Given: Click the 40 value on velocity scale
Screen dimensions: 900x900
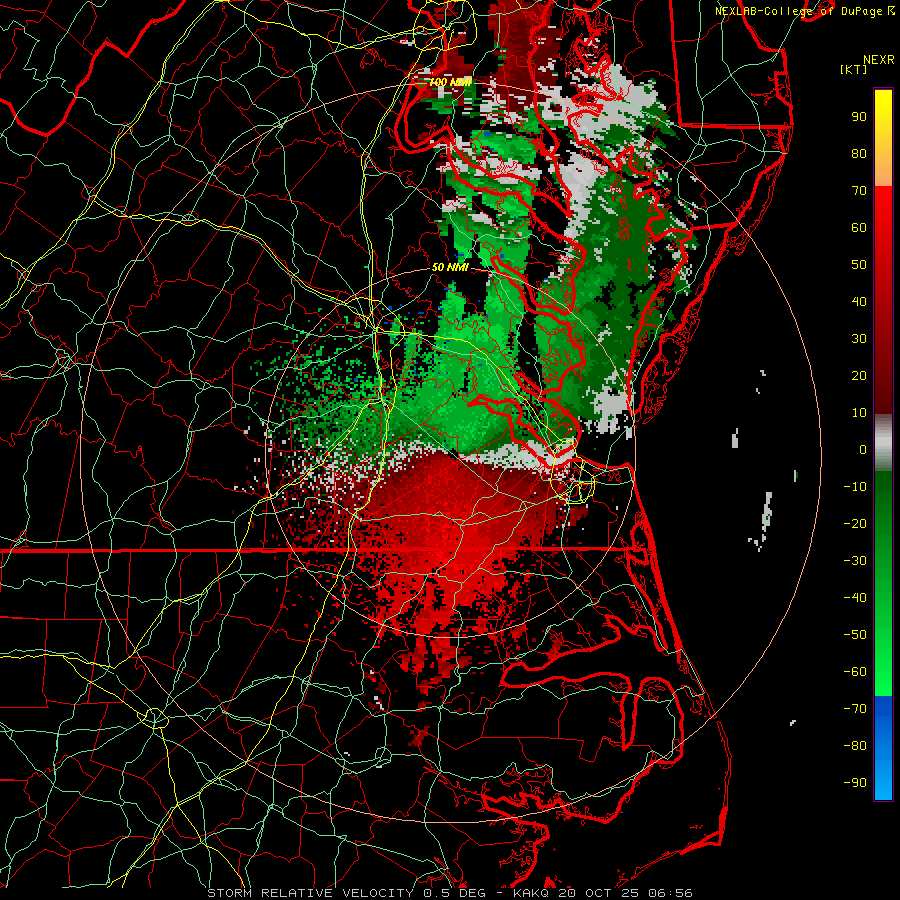Looking at the screenshot, I should [859, 302].
